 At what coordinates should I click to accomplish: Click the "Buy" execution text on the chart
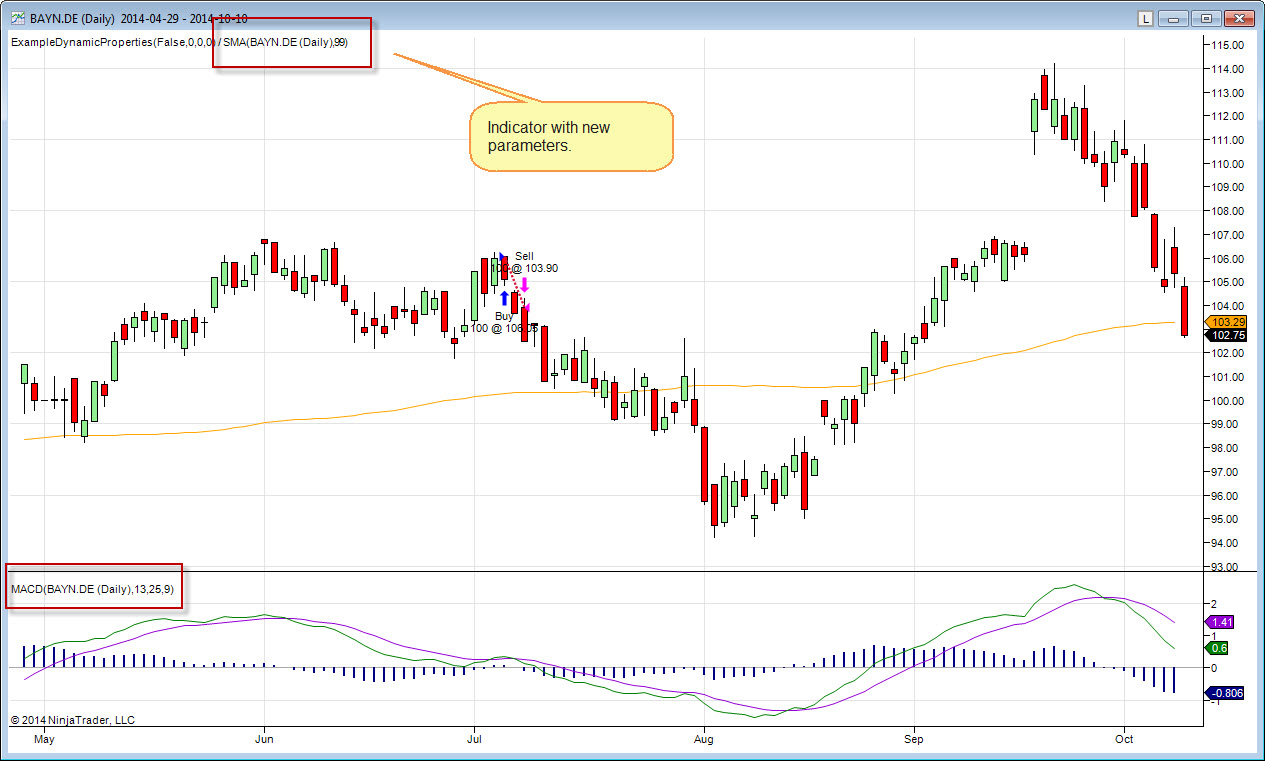pyautogui.click(x=504, y=316)
